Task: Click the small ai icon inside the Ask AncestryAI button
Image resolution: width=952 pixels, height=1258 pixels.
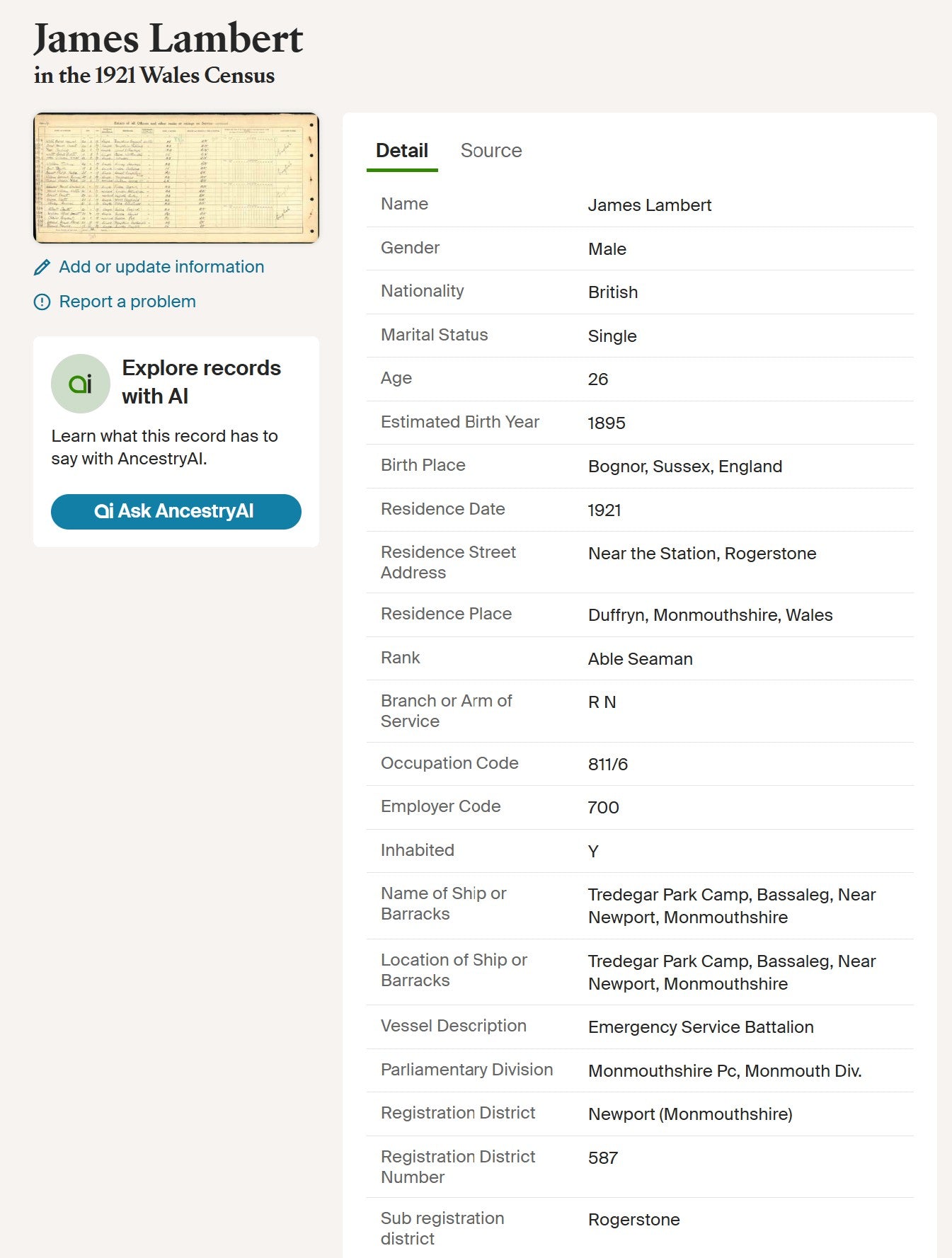Action: tap(103, 511)
